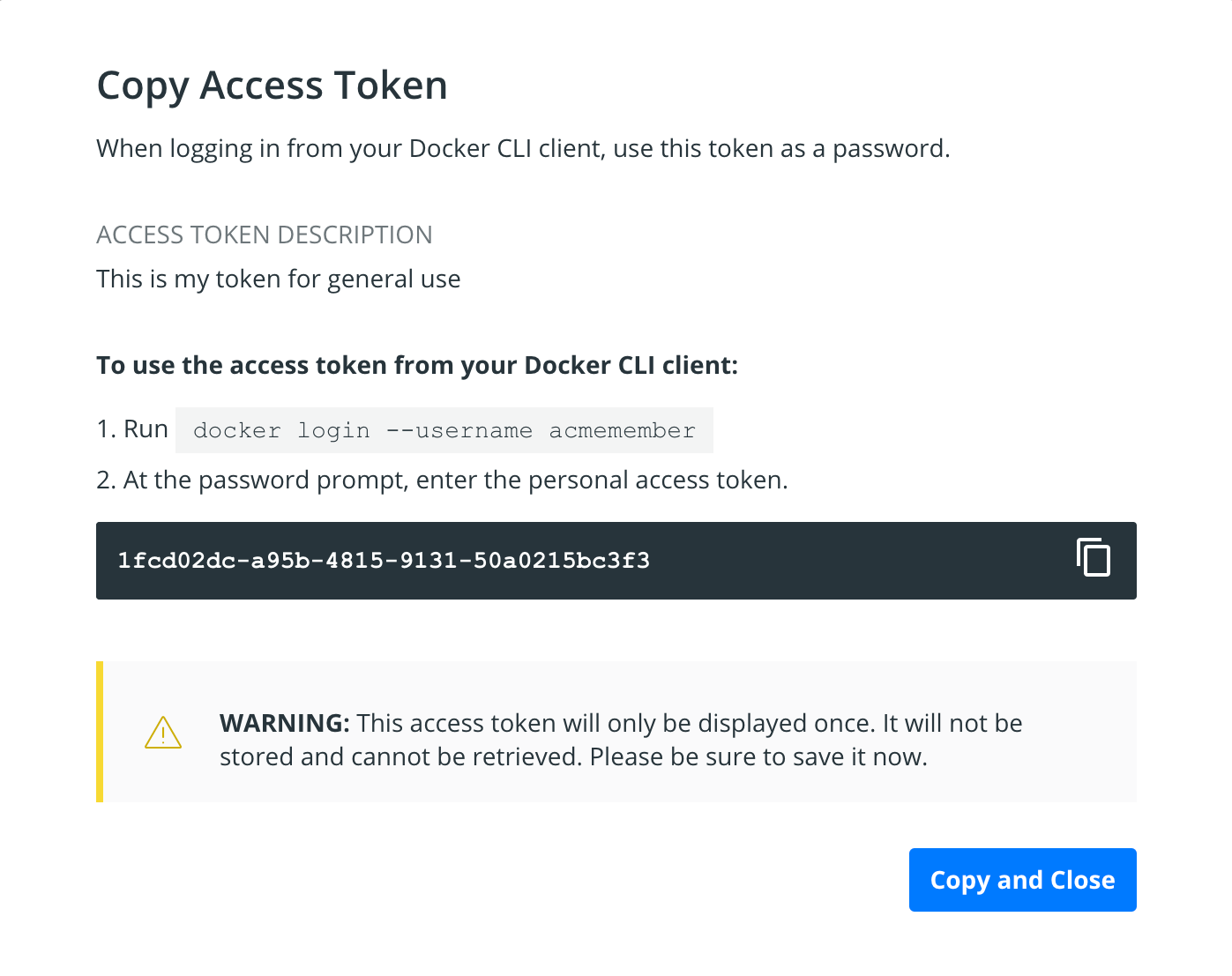Image resolution: width=1232 pixels, height=976 pixels.
Task: Click the 'When logging in from your Docker CLI' sentence
Action: pyautogui.click(x=523, y=148)
